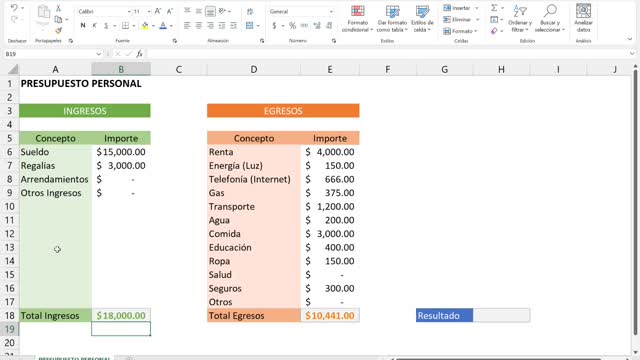Screen dimensions: 640x360
Task: Open Número dialog launcher
Action: 334,41
